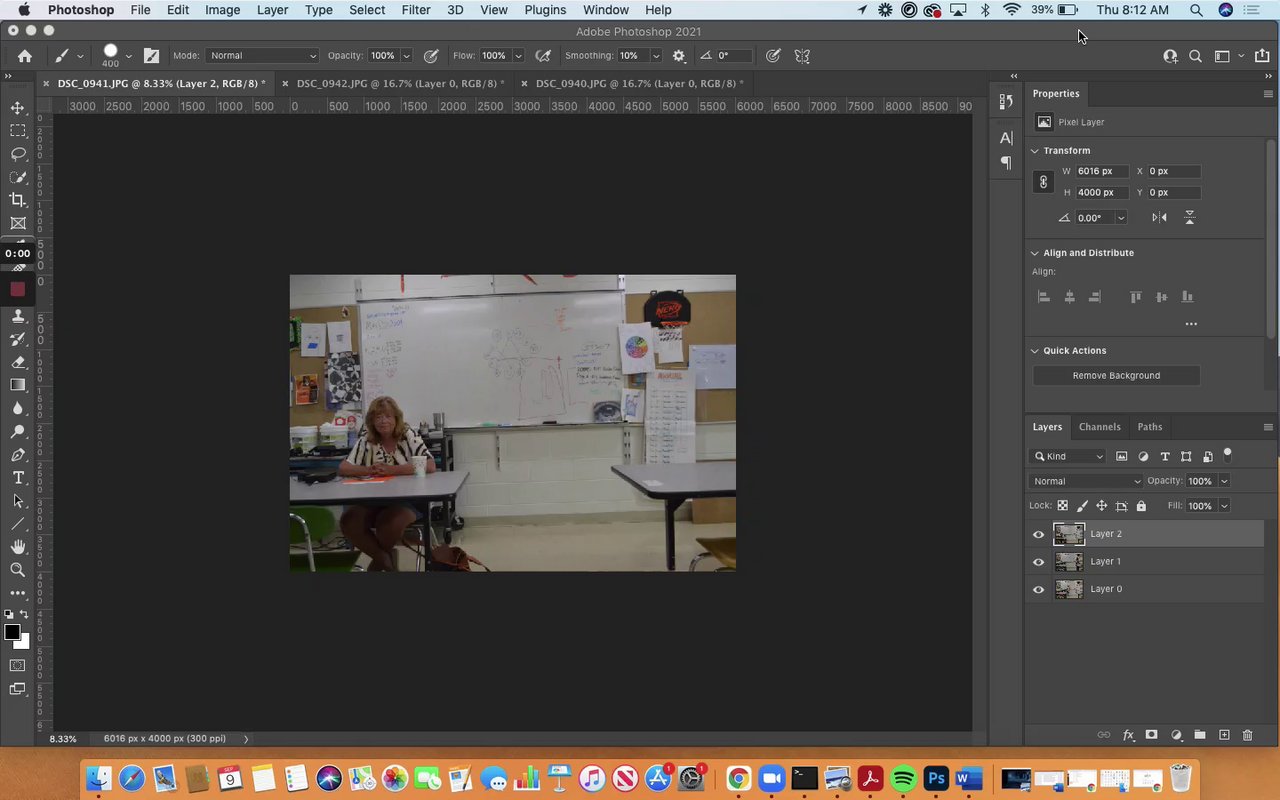
Task: Create a new layer
Action: 1224,735
